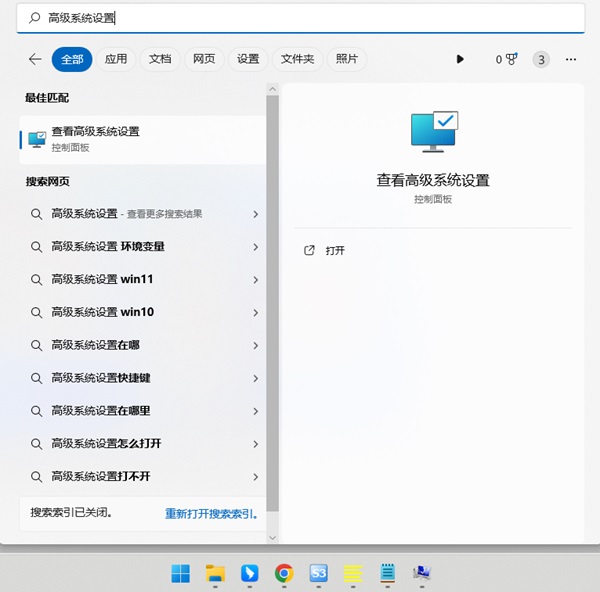Image resolution: width=600 pixels, height=592 pixels.
Task: Open the S3 app on taskbar
Action: point(318,573)
